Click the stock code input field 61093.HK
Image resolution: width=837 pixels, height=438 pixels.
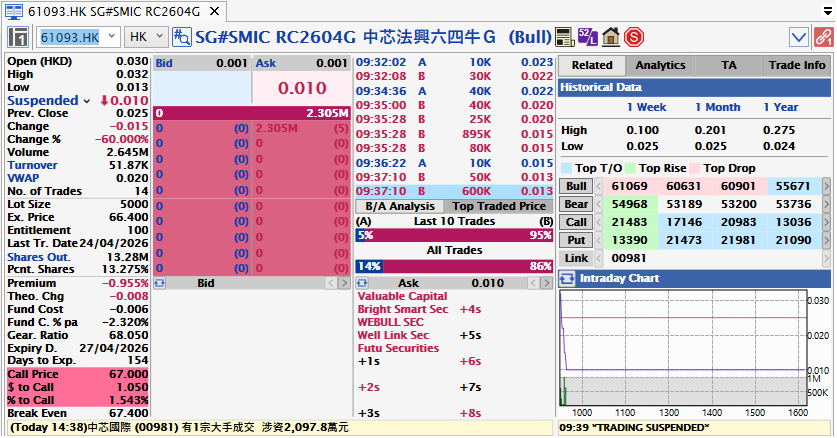click(68, 38)
